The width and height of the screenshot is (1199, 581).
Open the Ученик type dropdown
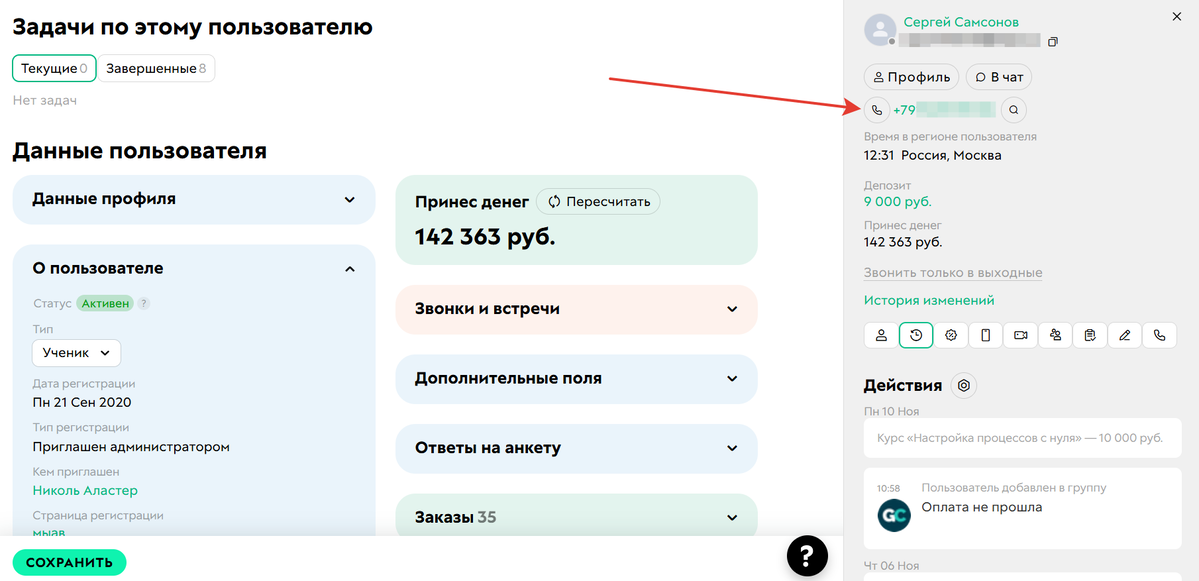pos(77,353)
